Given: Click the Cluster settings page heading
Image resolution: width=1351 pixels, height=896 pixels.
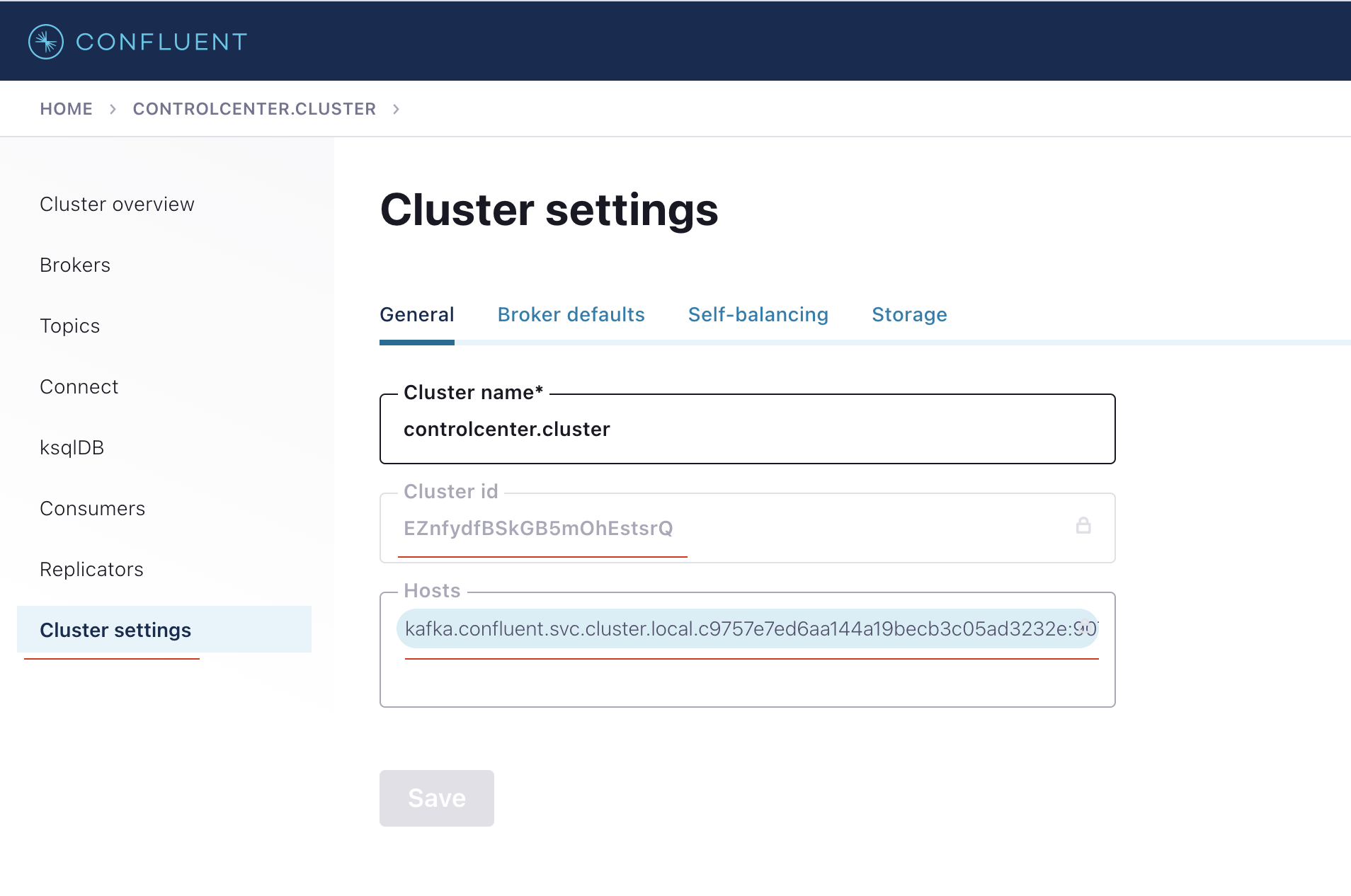Looking at the screenshot, I should [x=549, y=210].
